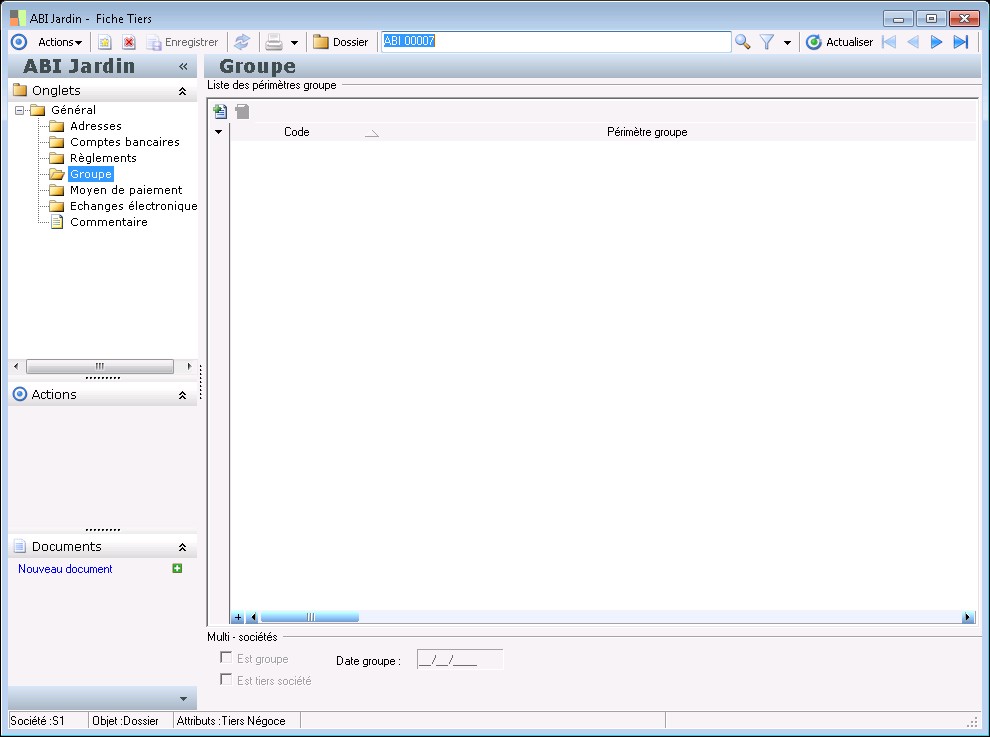
Task: Click the Nouveau document link
Action: (x=65, y=569)
